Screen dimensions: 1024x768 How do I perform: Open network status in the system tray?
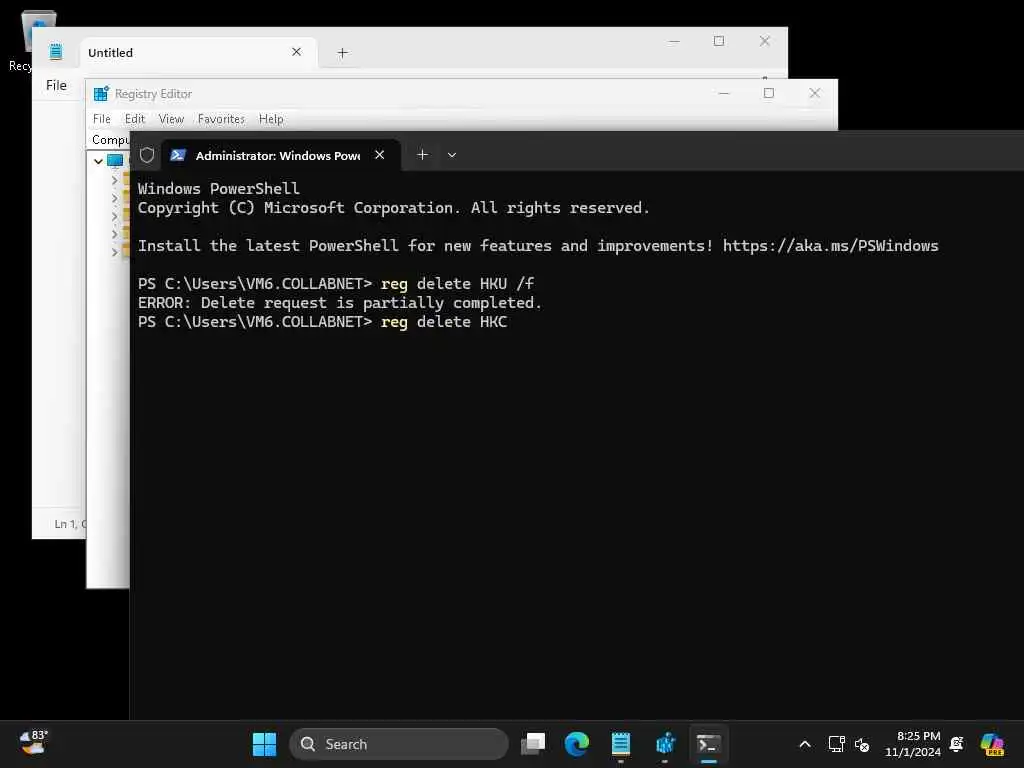(836, 744)
